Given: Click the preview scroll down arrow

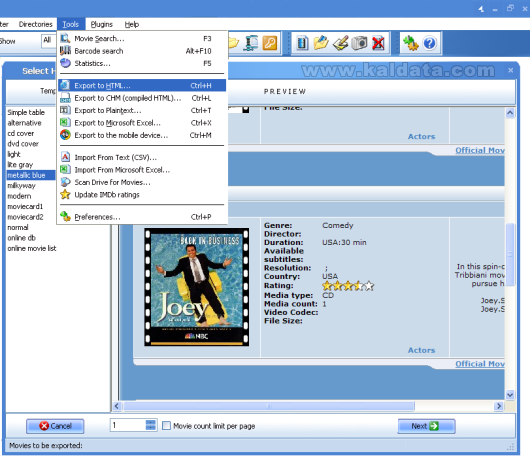Looking at the screenshot, I should [510, 394].
